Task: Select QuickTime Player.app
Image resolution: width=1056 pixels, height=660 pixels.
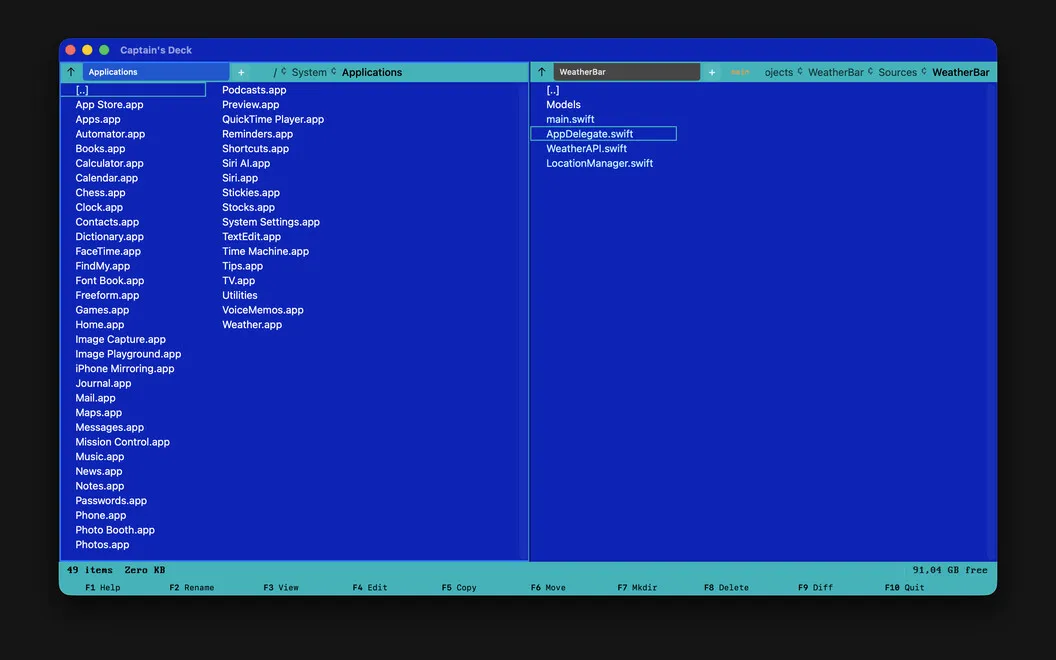Action: click(273, 119)
